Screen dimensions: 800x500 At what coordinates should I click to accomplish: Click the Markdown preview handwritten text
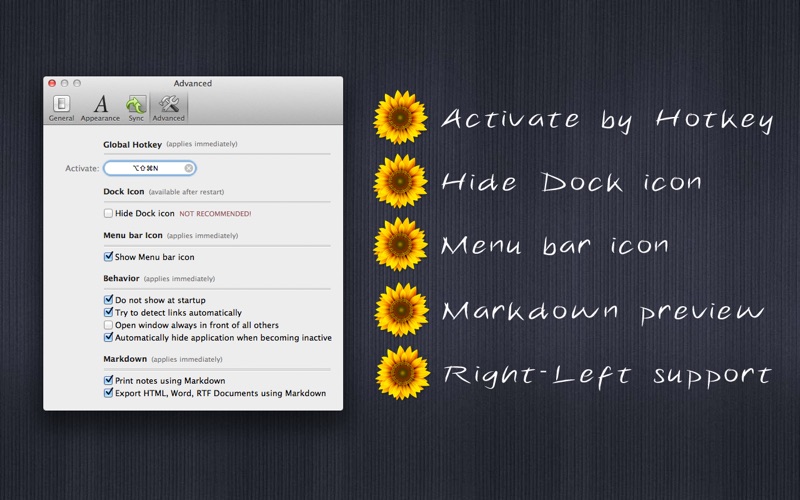pyautogui.click(x=603, y=311)
